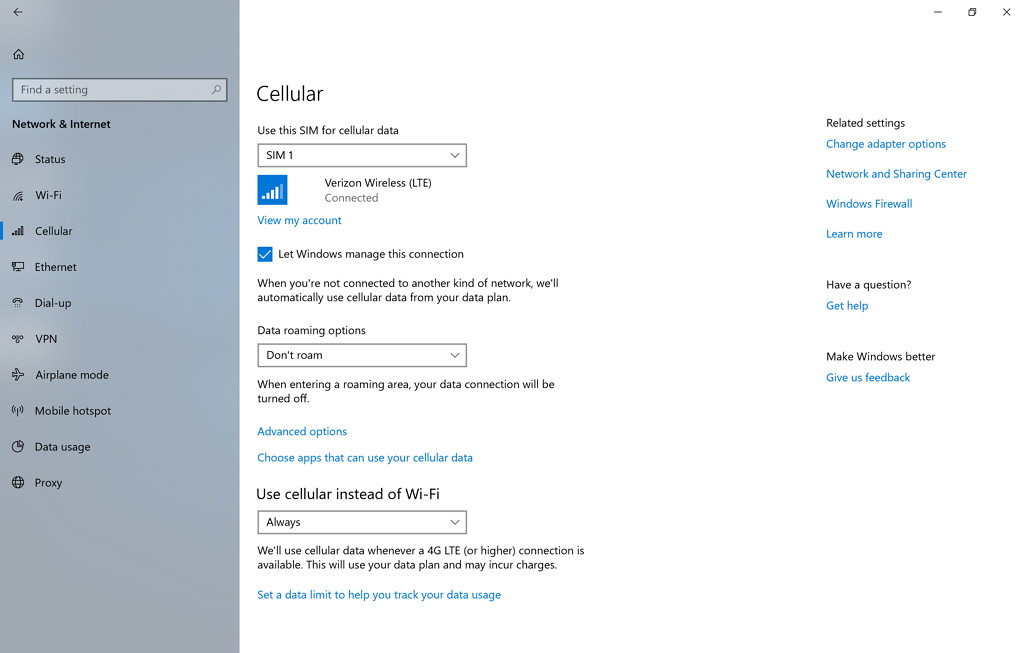This screenshot has height=653, width=1024.
Task: Click the Mobile hotspot antenna icon
Action: point(18,410)
